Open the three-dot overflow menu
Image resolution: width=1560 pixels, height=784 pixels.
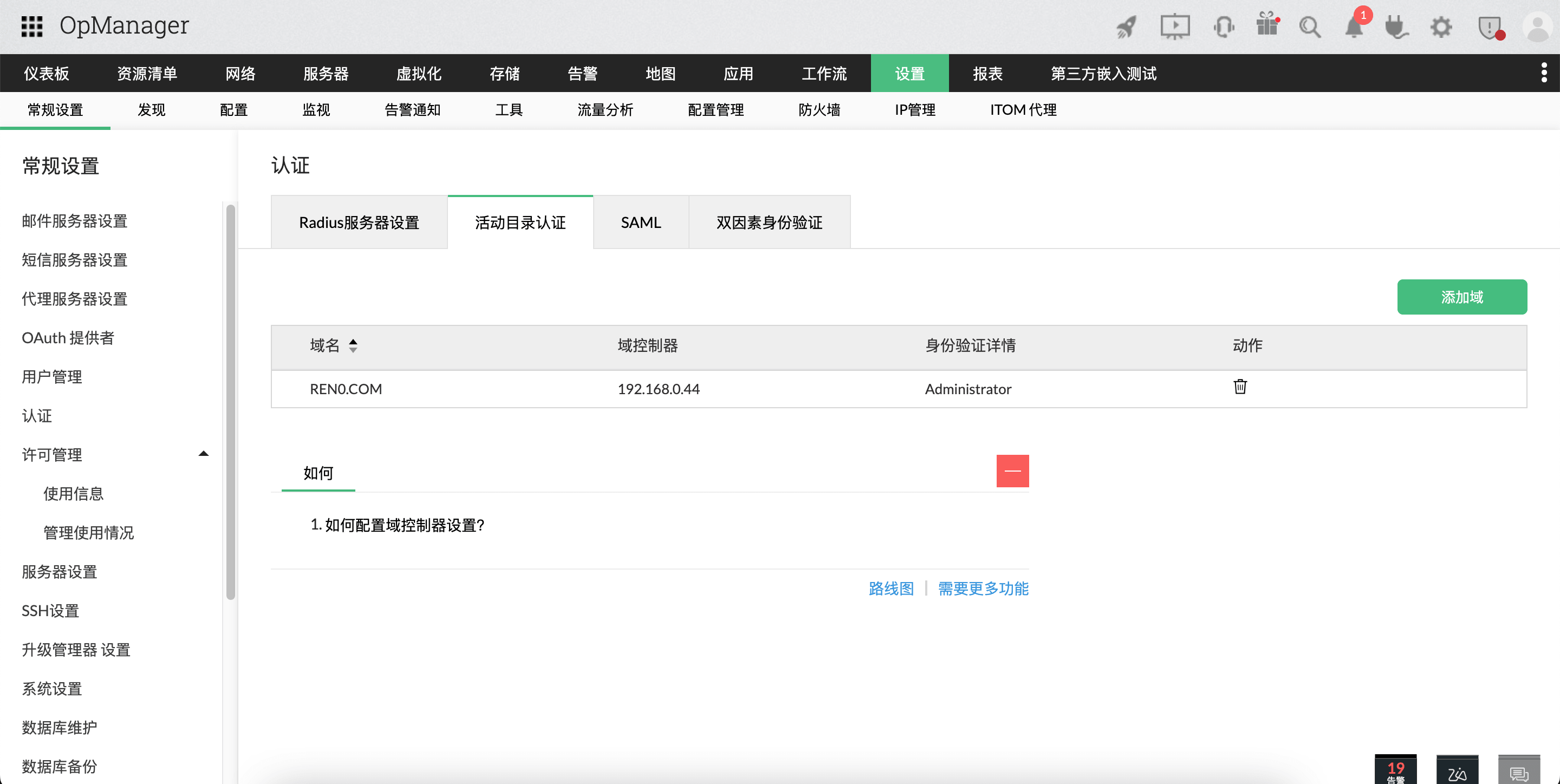[x=1545, y=73]
